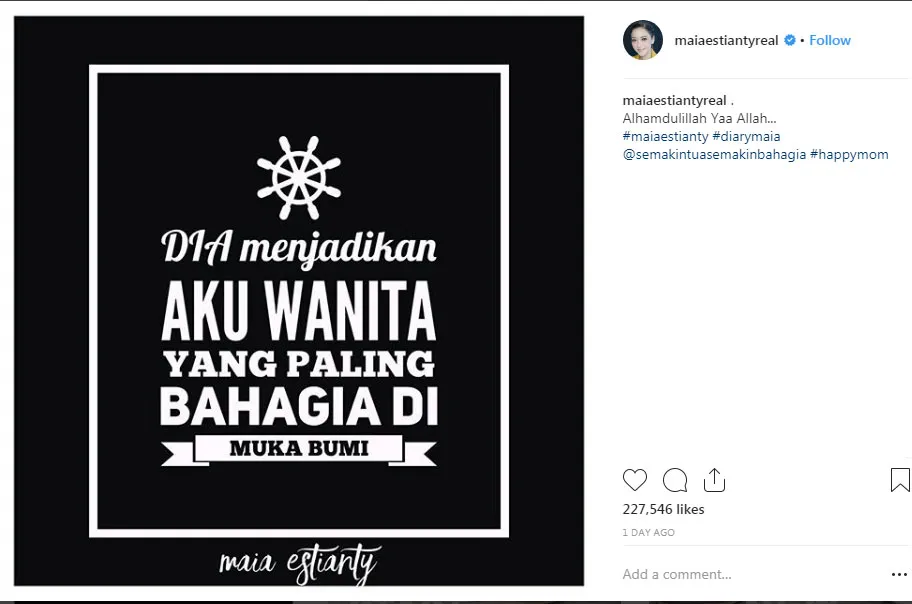This screenshot has width=912, height=604.
Task: Click the black quote post image
Action: tap(299, 301)
